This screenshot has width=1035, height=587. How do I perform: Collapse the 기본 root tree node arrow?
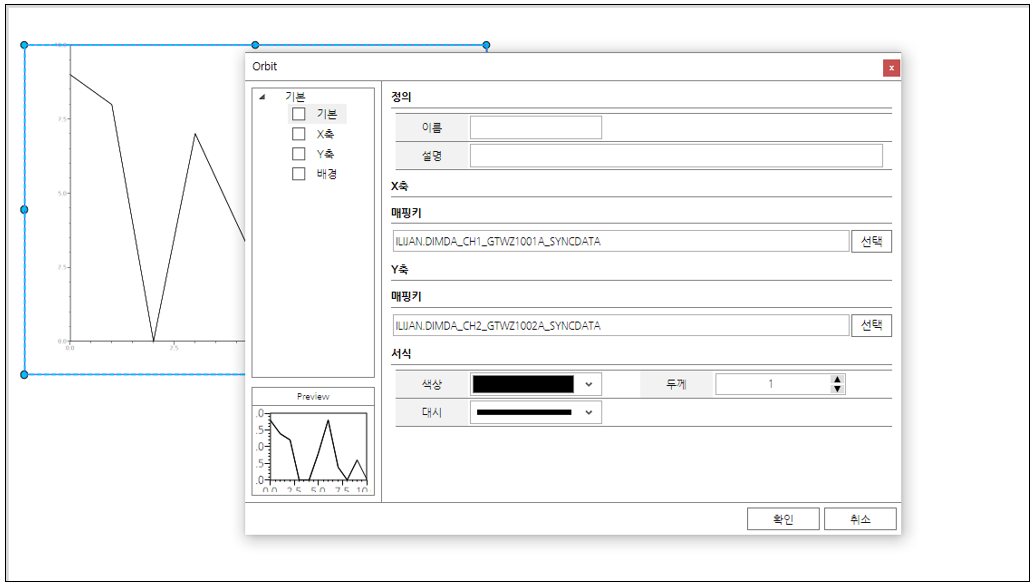(x=262, y=98)
